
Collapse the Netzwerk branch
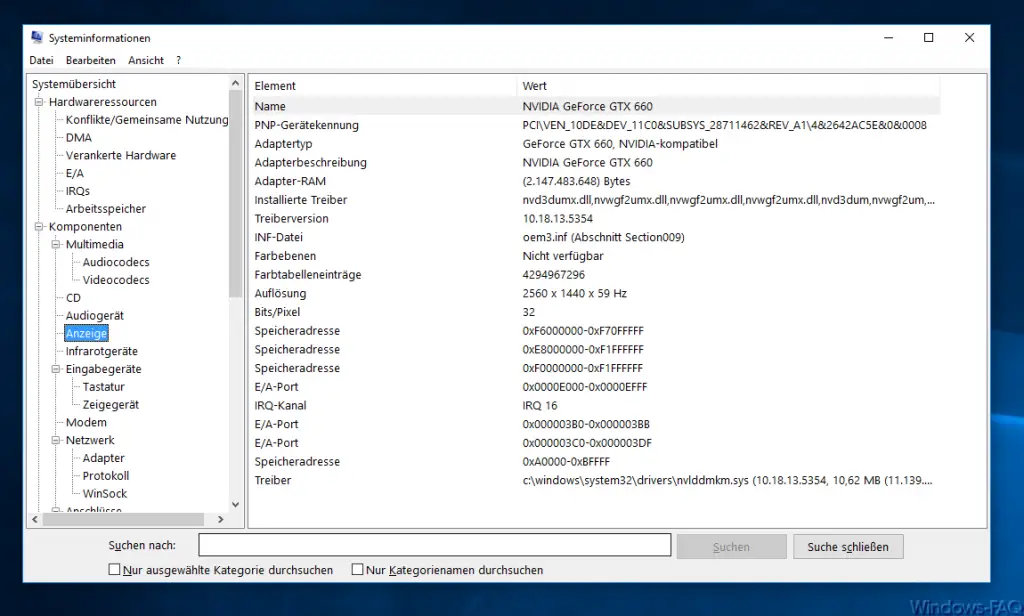(x=57, y=440)
